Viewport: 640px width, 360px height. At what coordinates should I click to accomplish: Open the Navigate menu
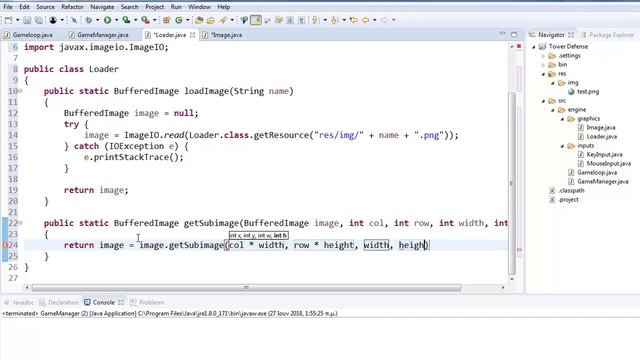tap(102, 7)
